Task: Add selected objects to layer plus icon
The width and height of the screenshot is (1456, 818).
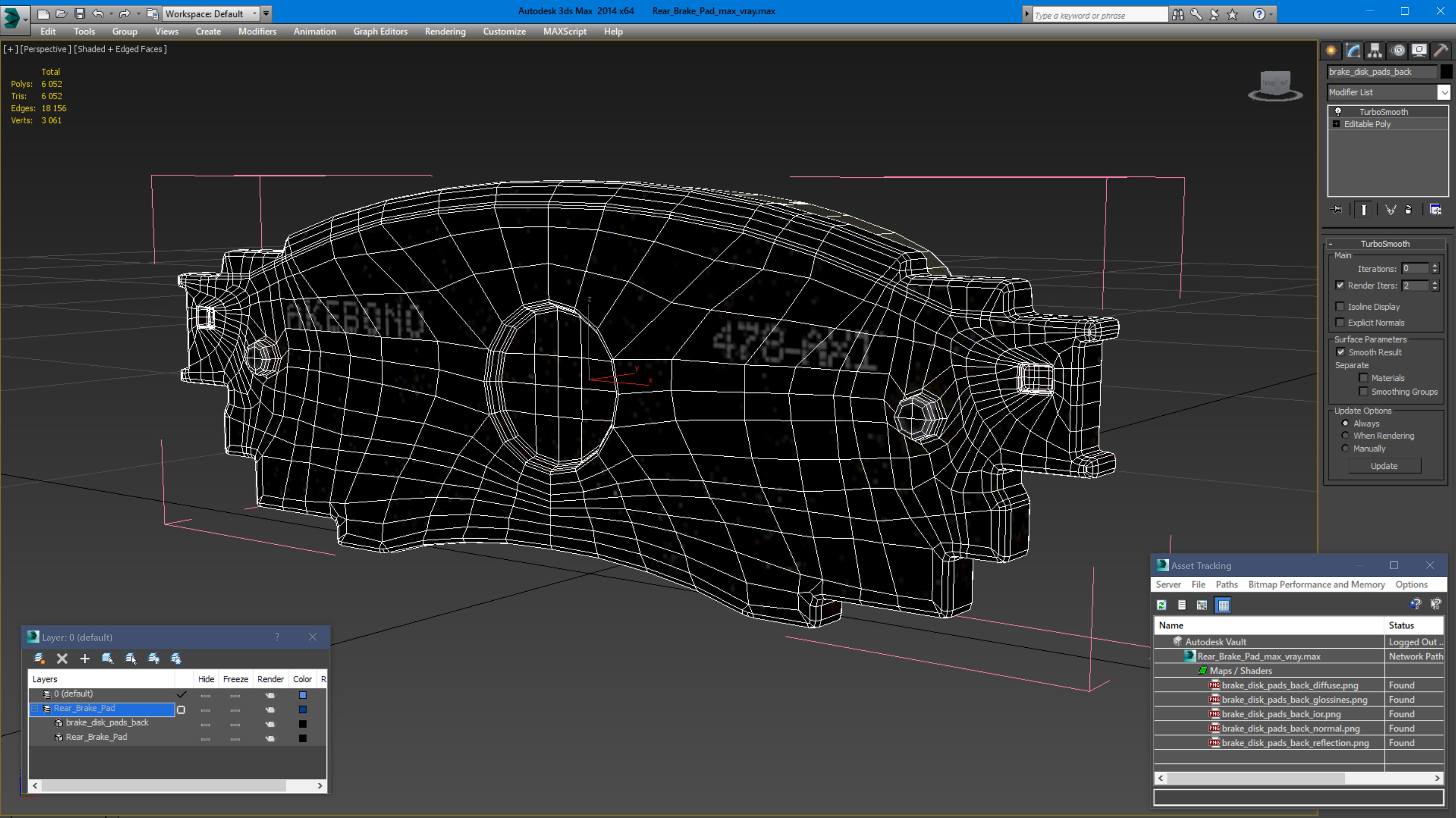Action: pos(85,659)
